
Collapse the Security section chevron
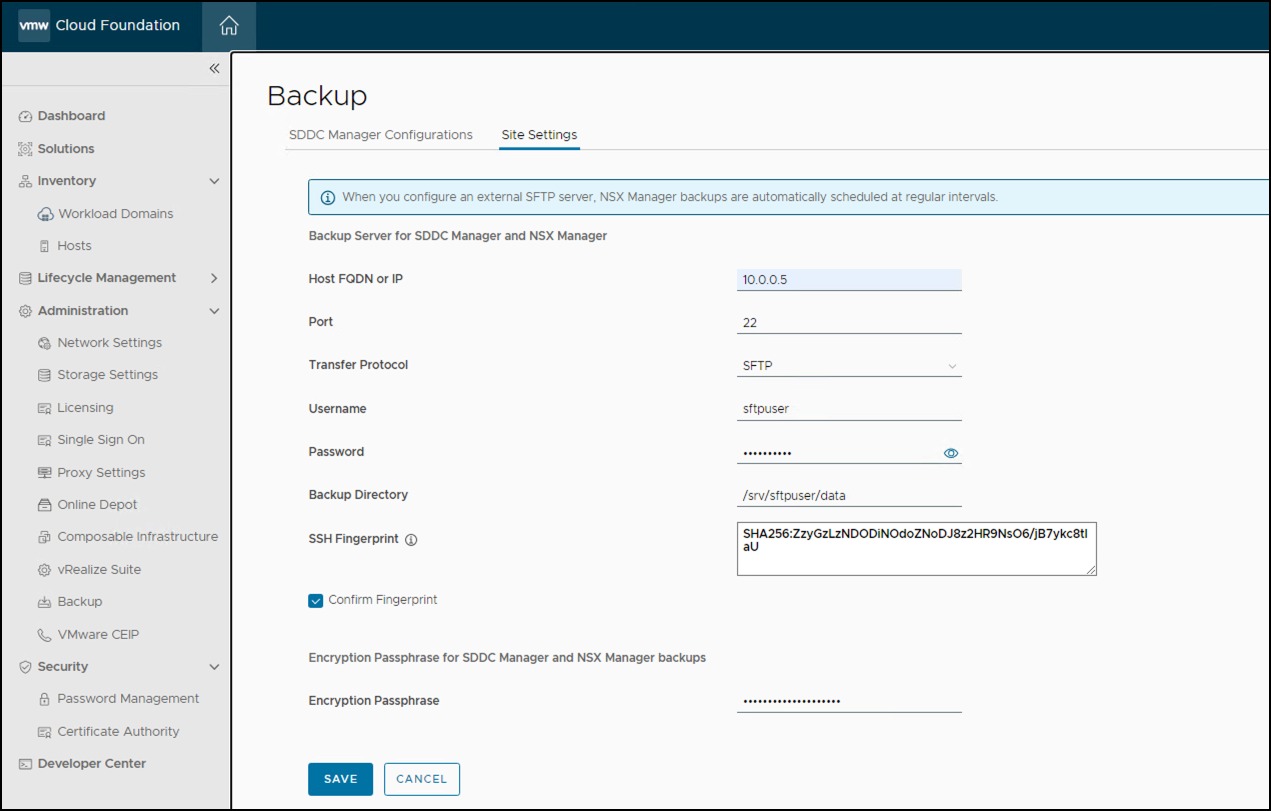214,667
